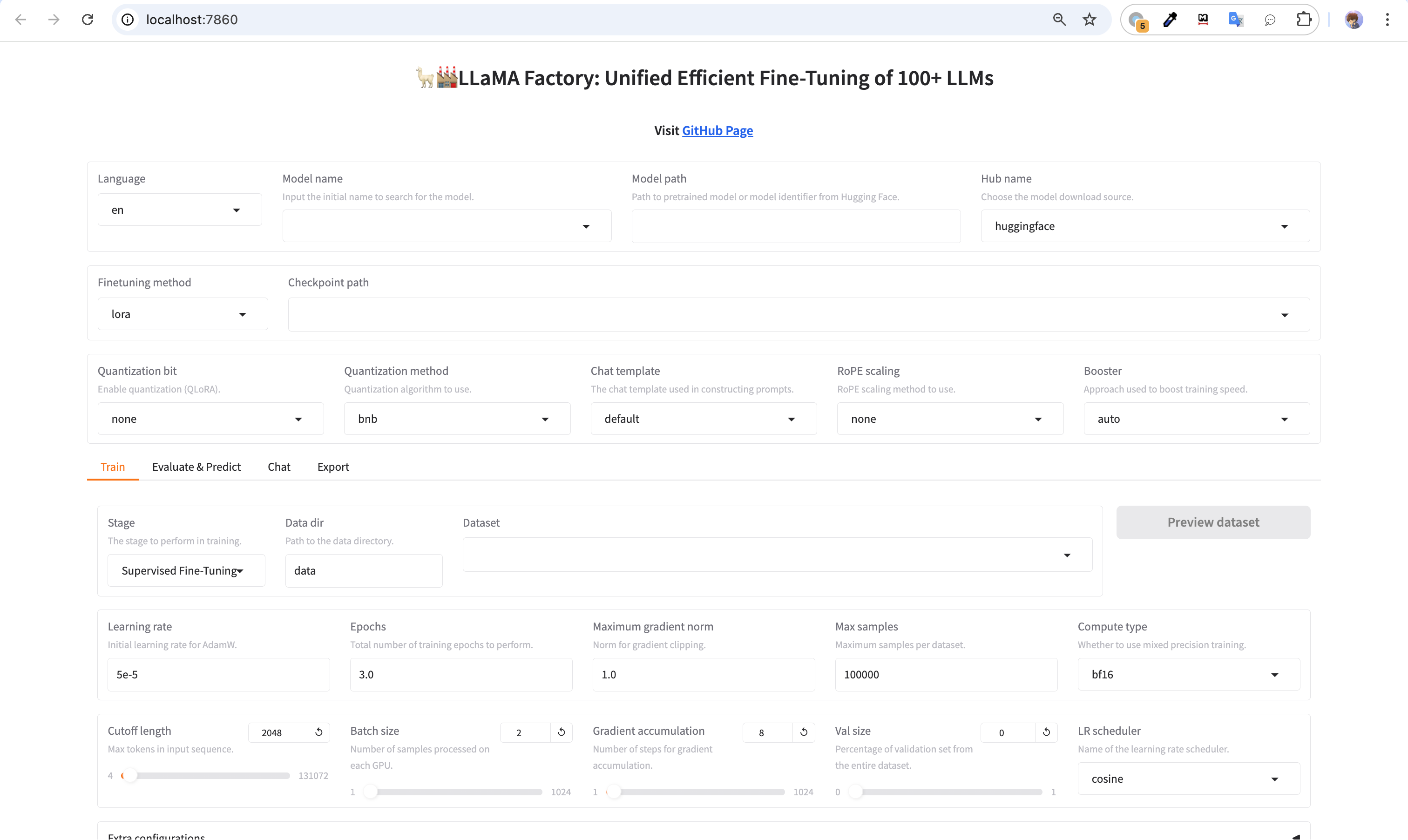The width and height of the screenshot is (1408, 840).
Task: Open the Quantization method dropdown
Action: point(457,419)
